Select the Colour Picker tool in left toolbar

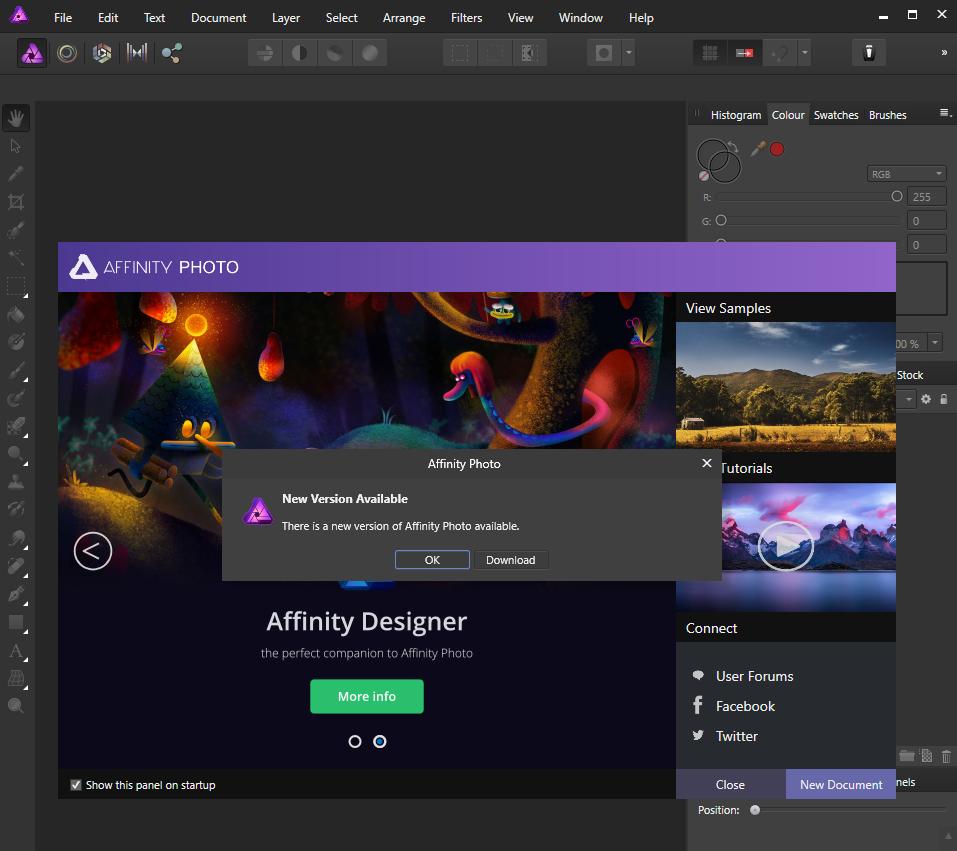[16, 174]
